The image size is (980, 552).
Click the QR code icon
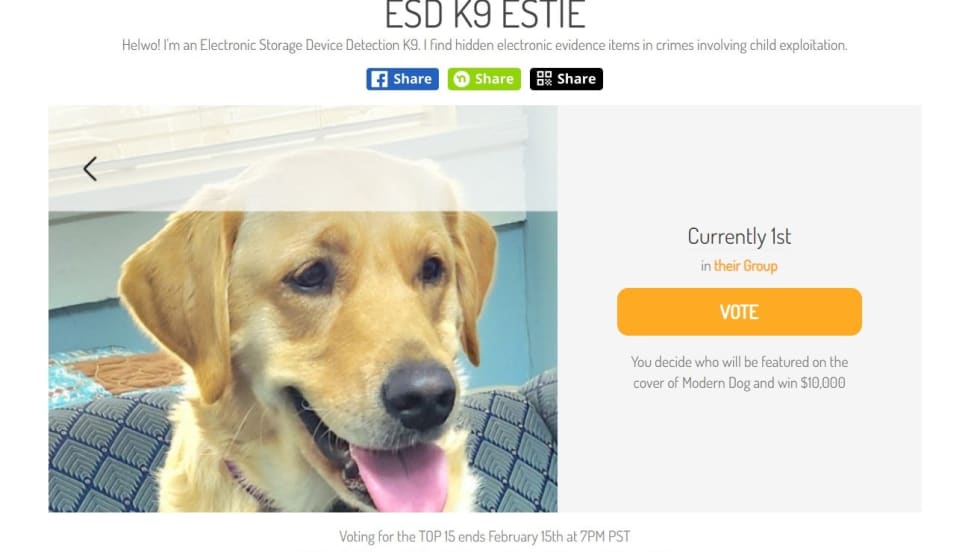[544, 79]
